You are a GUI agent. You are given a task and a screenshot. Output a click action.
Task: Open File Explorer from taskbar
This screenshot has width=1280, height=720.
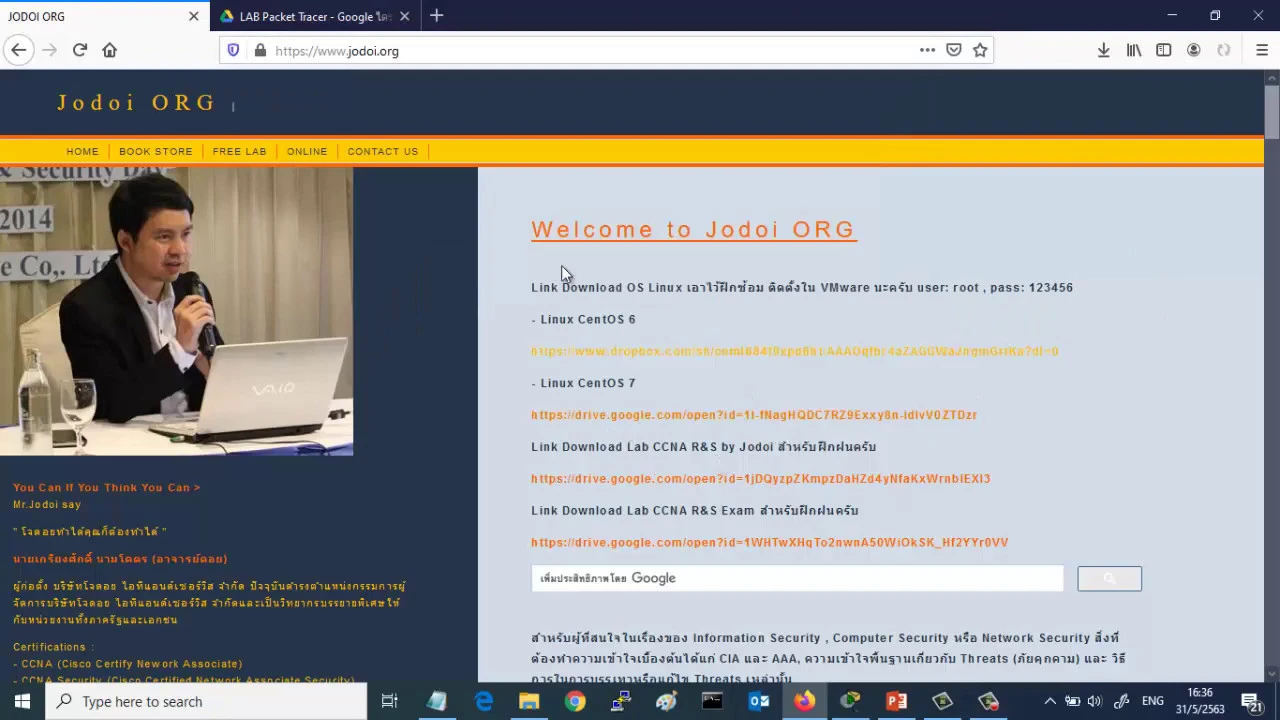point(529,701)
